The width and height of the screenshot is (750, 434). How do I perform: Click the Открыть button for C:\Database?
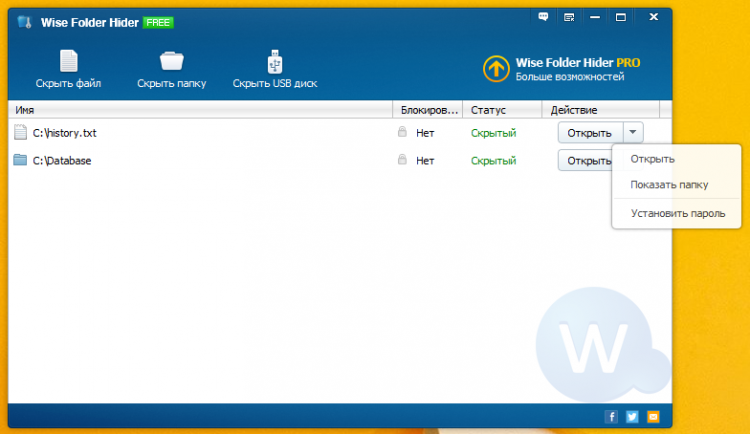pos(585,160)
